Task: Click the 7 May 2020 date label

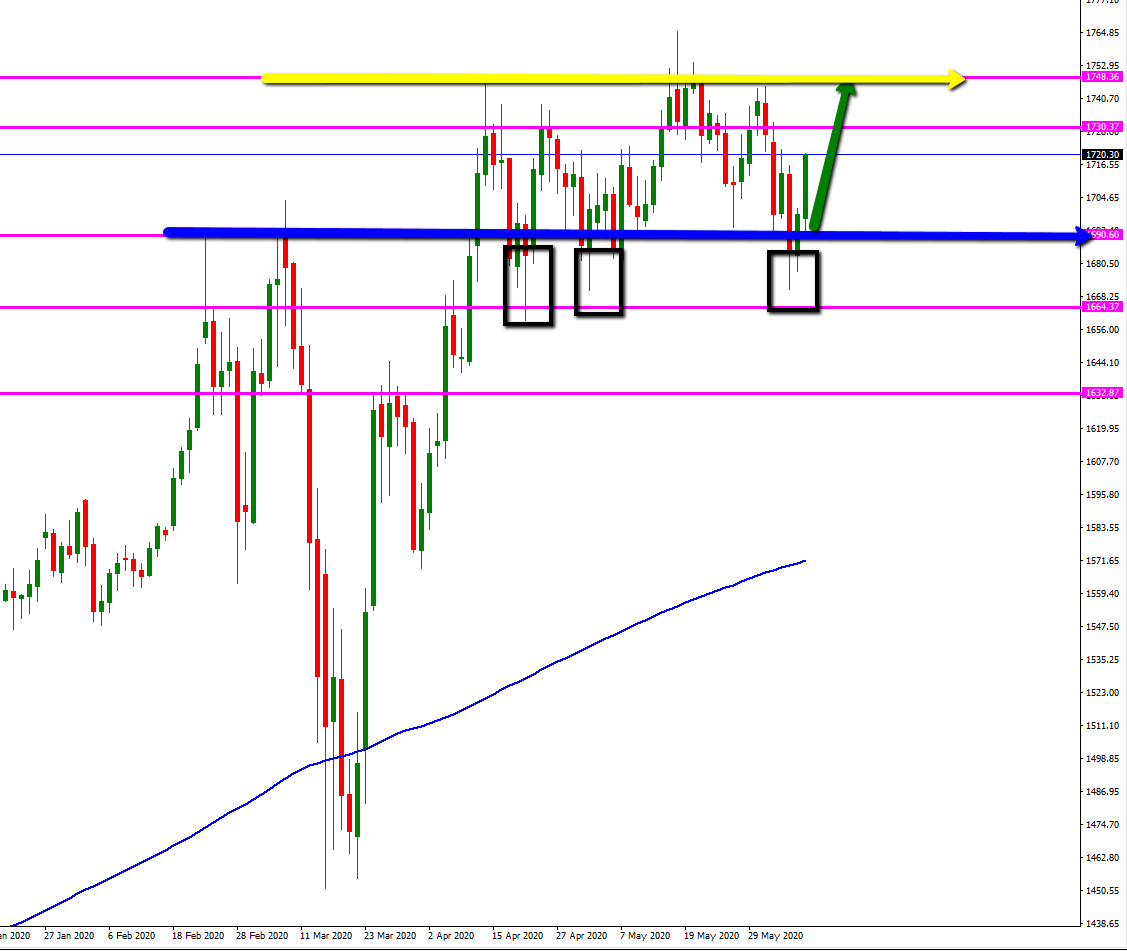Action: tap(645, 936)
